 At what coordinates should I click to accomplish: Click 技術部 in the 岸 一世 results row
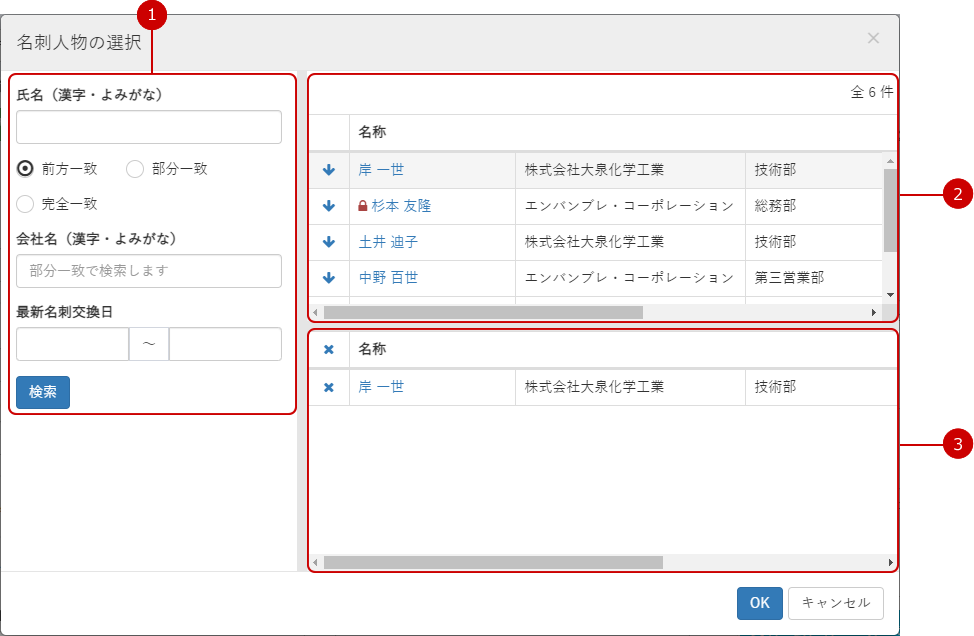[x=775, y=170]
